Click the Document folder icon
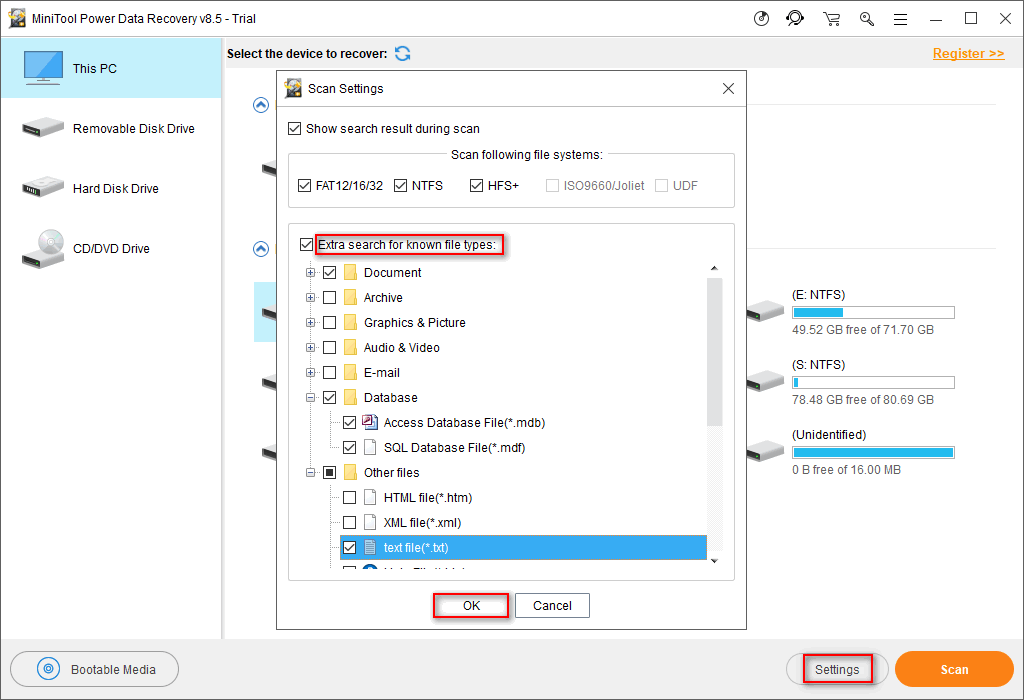The height and width of the screenshot is (700, 1024). [350, 272]
